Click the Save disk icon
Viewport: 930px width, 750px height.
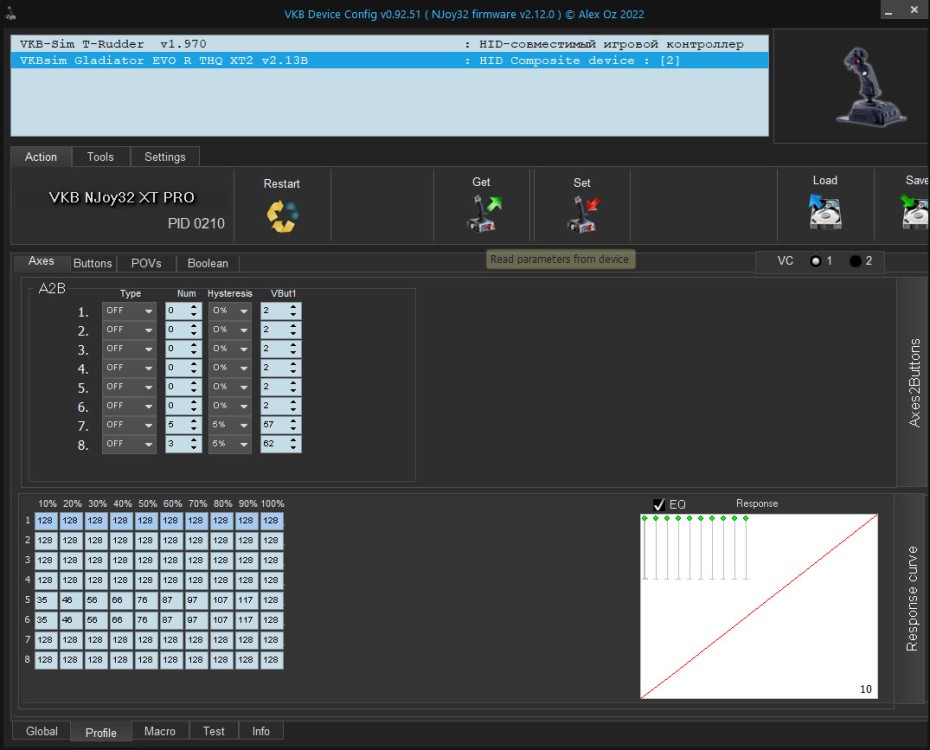914,212
